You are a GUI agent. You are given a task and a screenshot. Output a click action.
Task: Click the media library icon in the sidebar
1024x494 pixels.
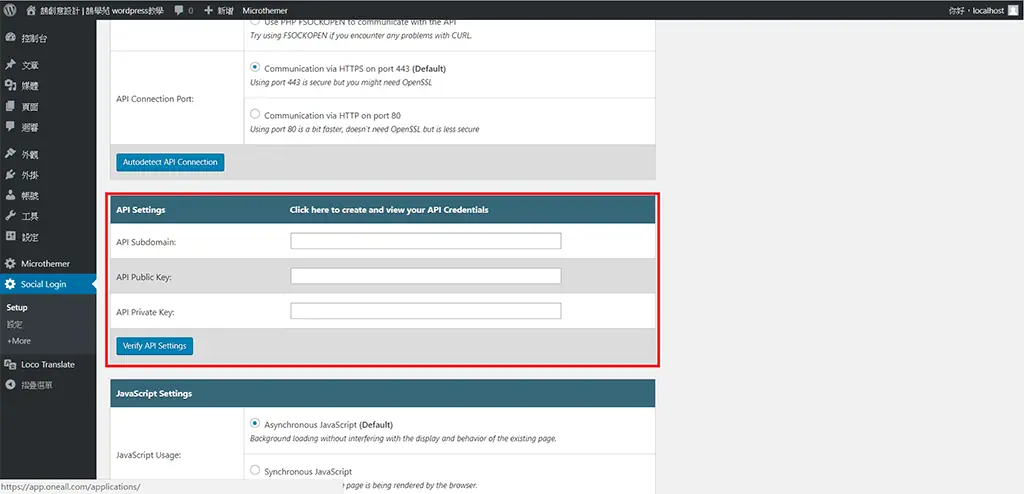pyautogui.click(x=10, y=86)
